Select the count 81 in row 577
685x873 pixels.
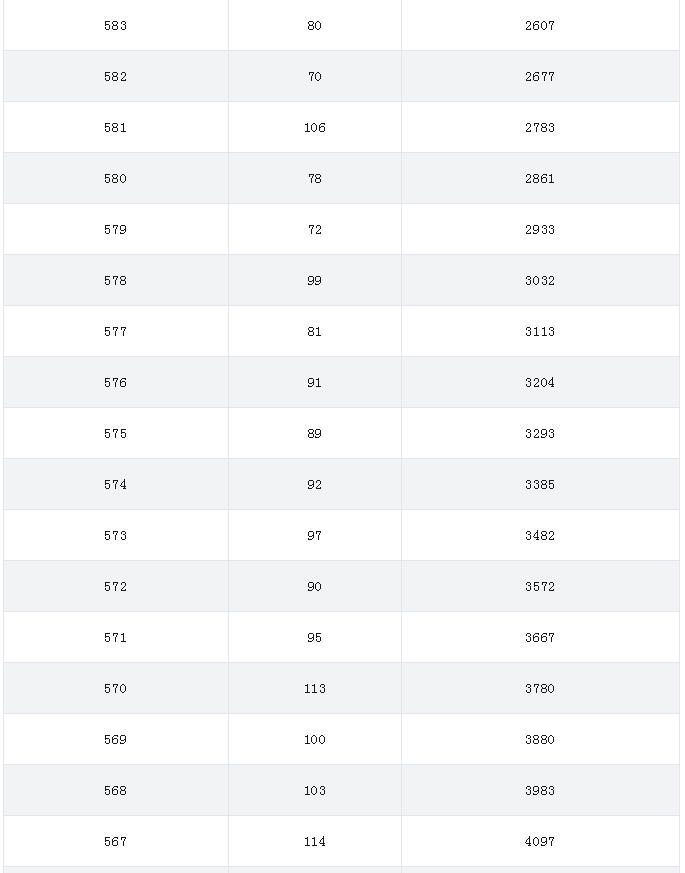pyautogui.click(x=315, y=331)
